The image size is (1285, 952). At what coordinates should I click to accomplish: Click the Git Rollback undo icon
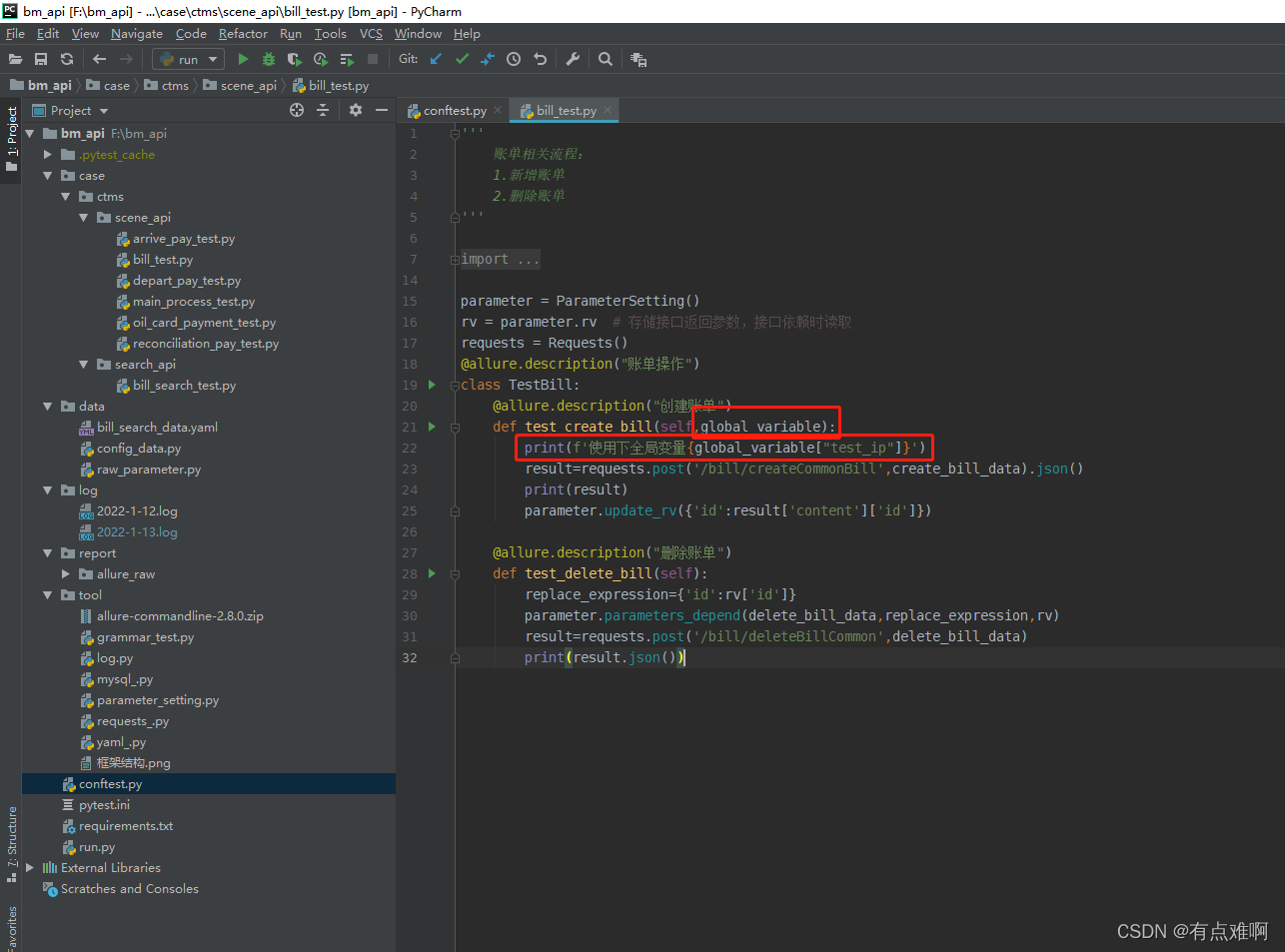tap(541, 60)
